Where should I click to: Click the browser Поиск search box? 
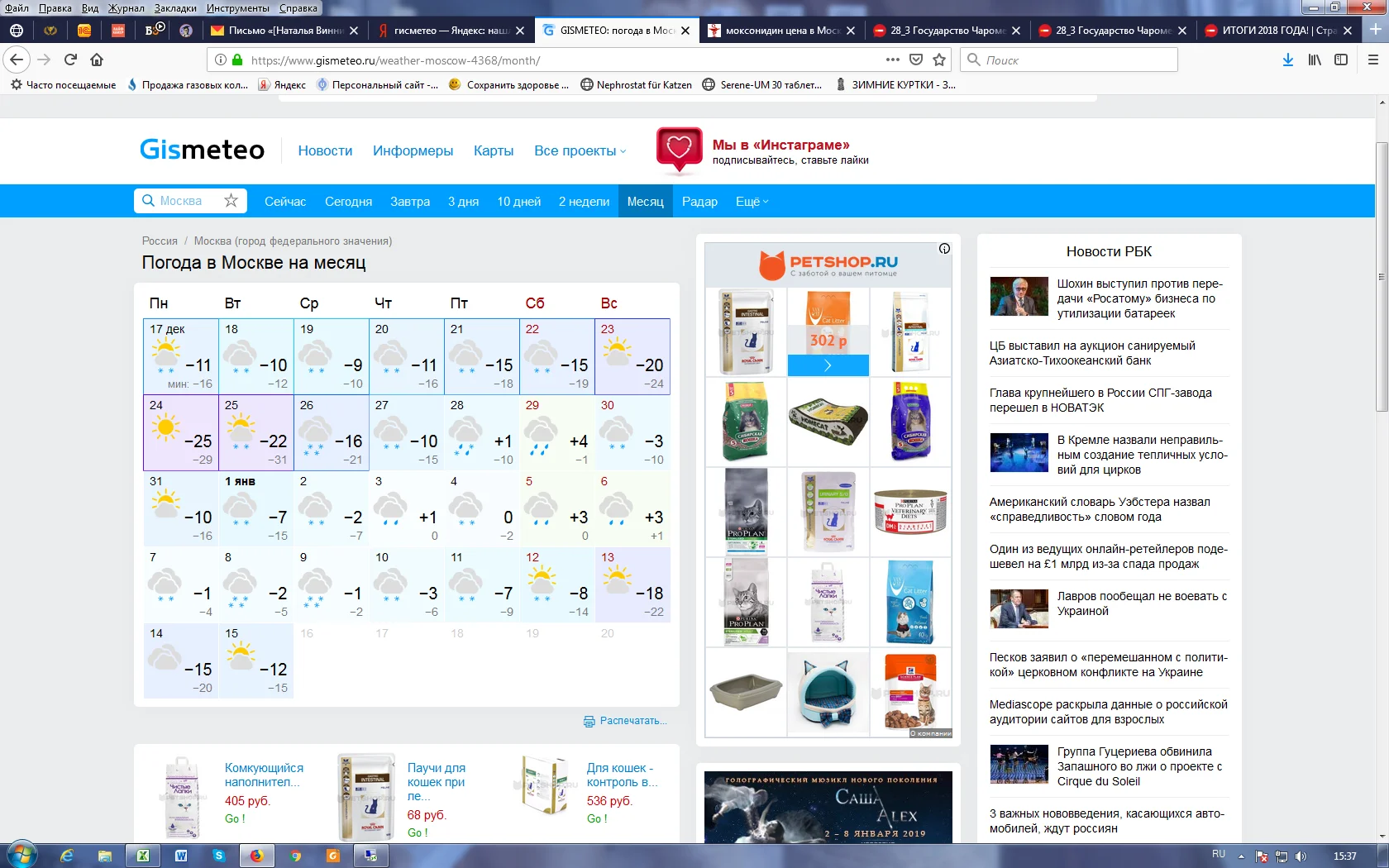[x=1069, y=60]
